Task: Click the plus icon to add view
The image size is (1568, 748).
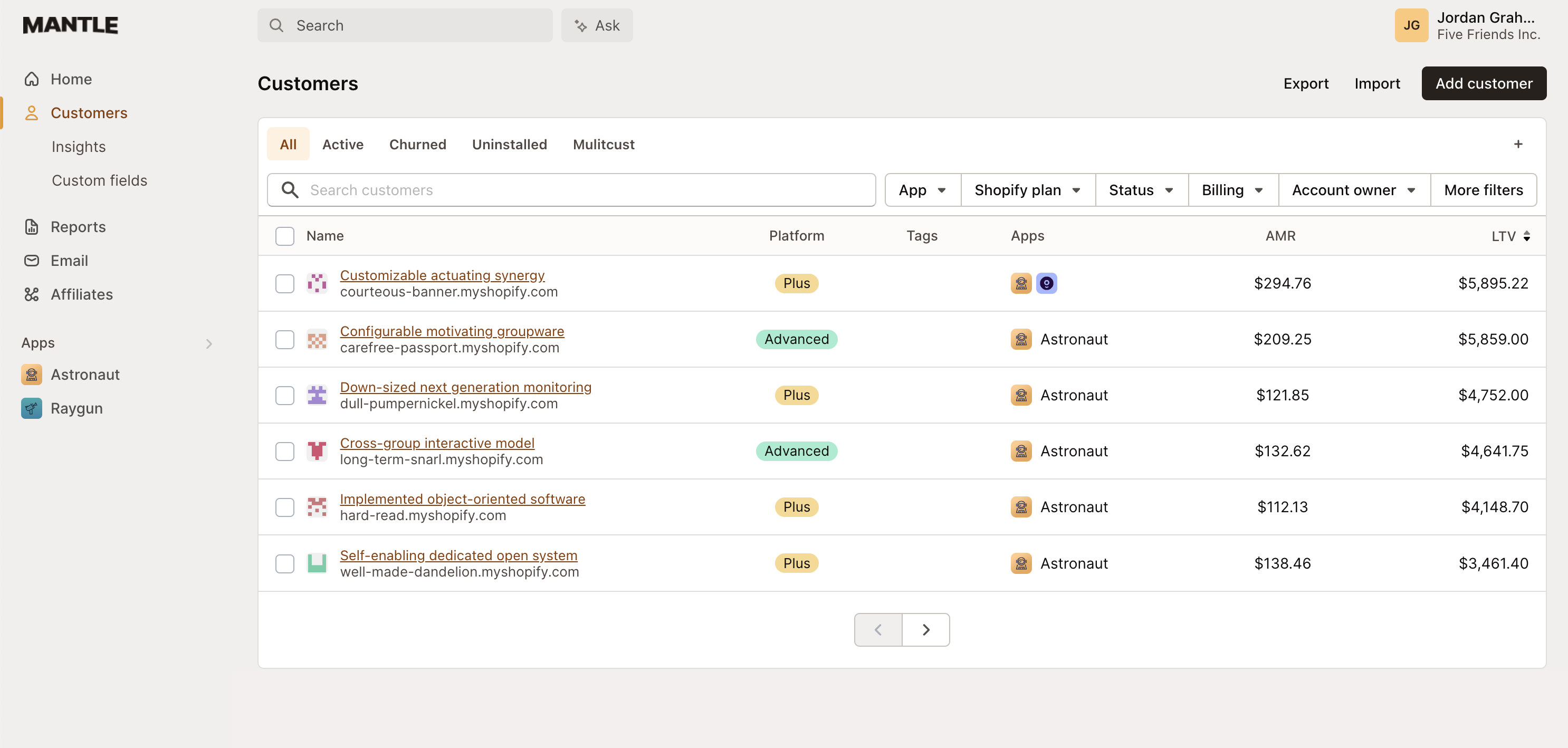Action: pos(1518,144)
